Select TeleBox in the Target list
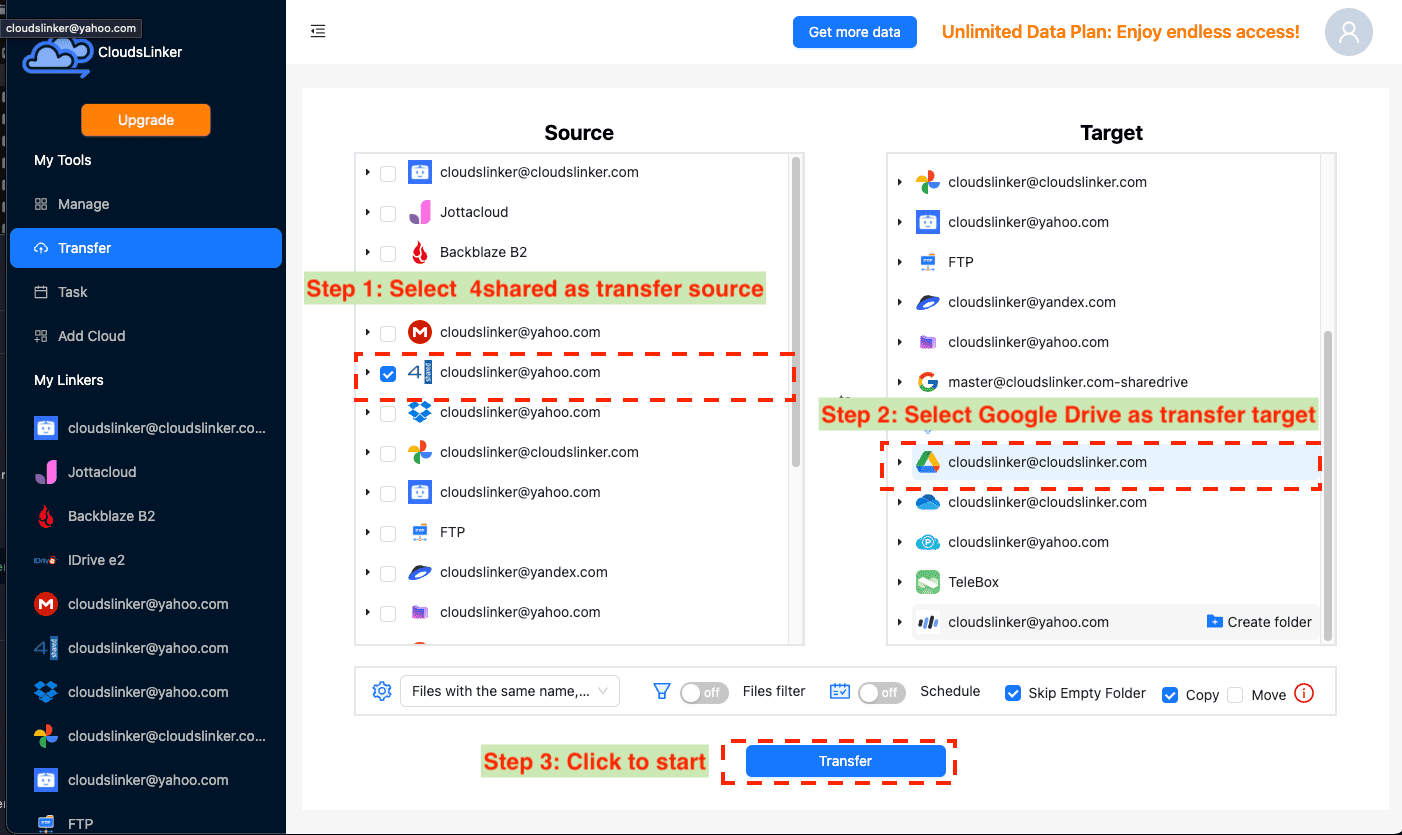Image resolution: width=1402 pixels, height=835 pixels. pos(973,582)
